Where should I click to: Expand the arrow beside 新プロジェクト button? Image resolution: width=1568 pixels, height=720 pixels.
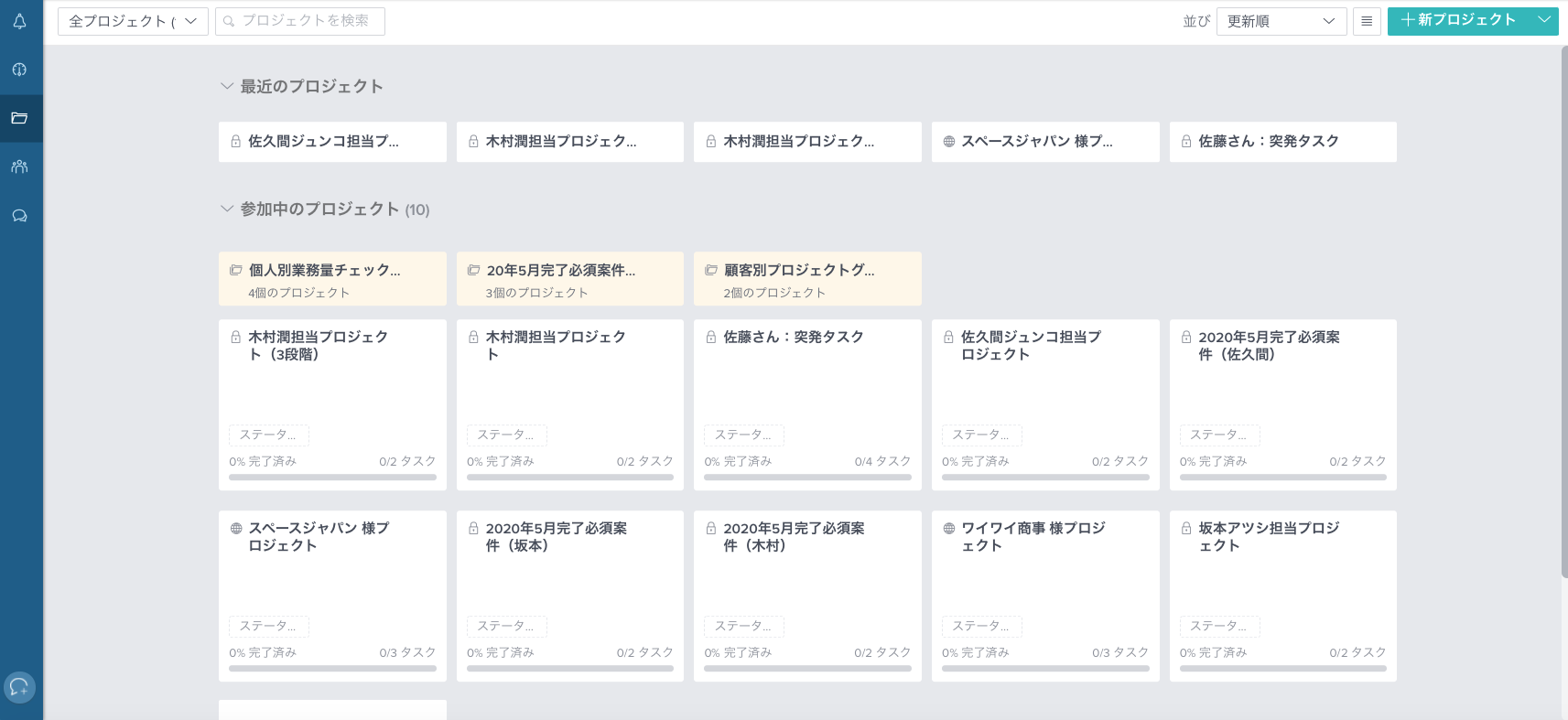pyautogui.click(x=1544, y=21)
